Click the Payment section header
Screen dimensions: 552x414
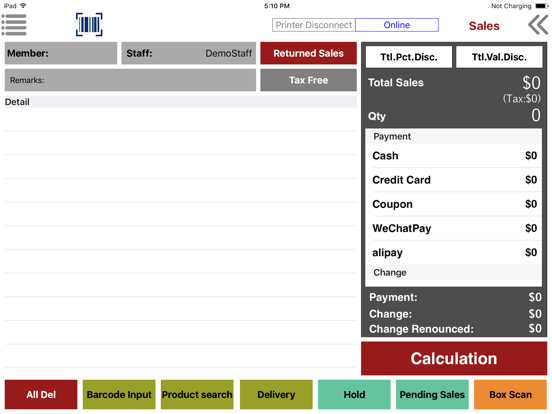coord(454,136)
